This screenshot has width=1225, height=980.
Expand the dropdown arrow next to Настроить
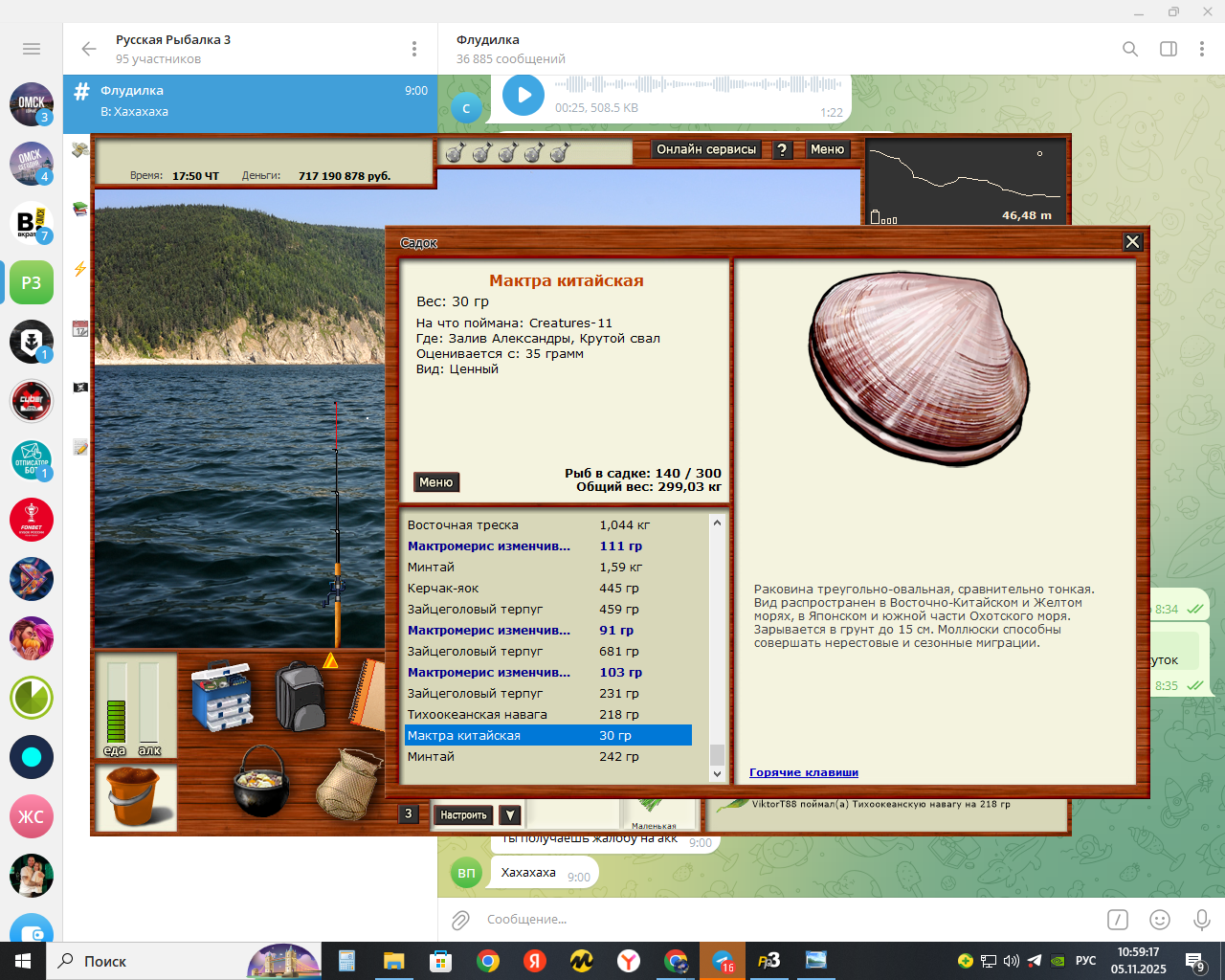click(510, 815)
